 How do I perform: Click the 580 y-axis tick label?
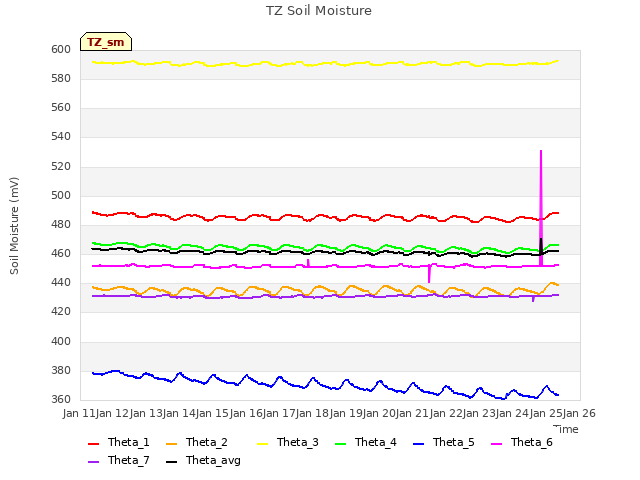pos(61,78)
